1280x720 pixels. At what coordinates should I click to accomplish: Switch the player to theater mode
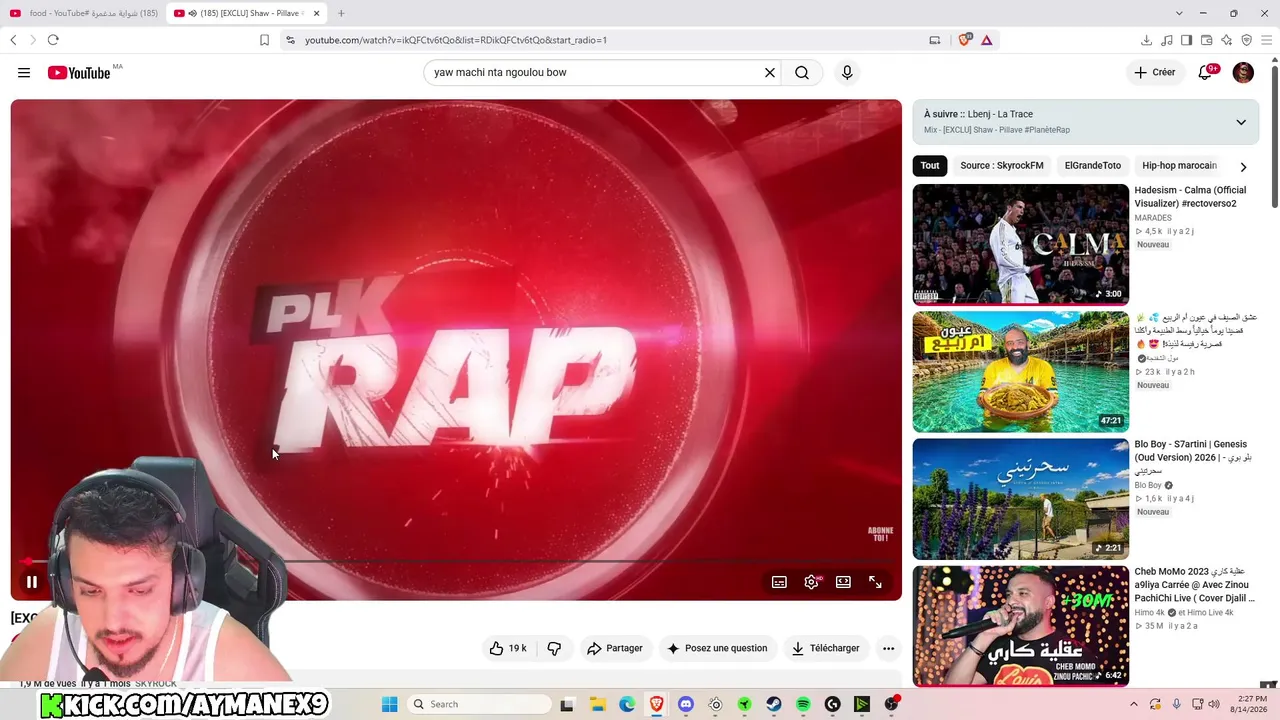click(x=843, y=582)
